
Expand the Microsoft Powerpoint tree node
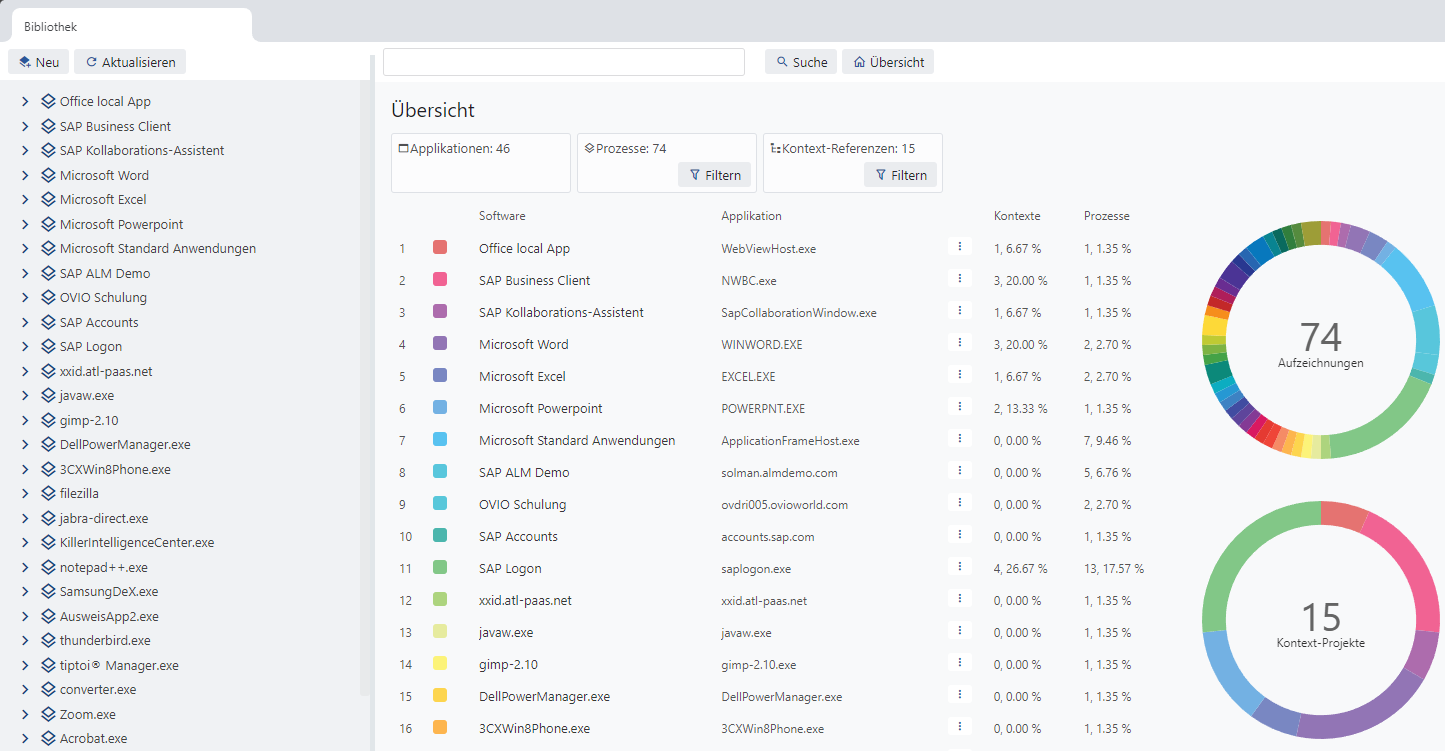click(25, 225)
